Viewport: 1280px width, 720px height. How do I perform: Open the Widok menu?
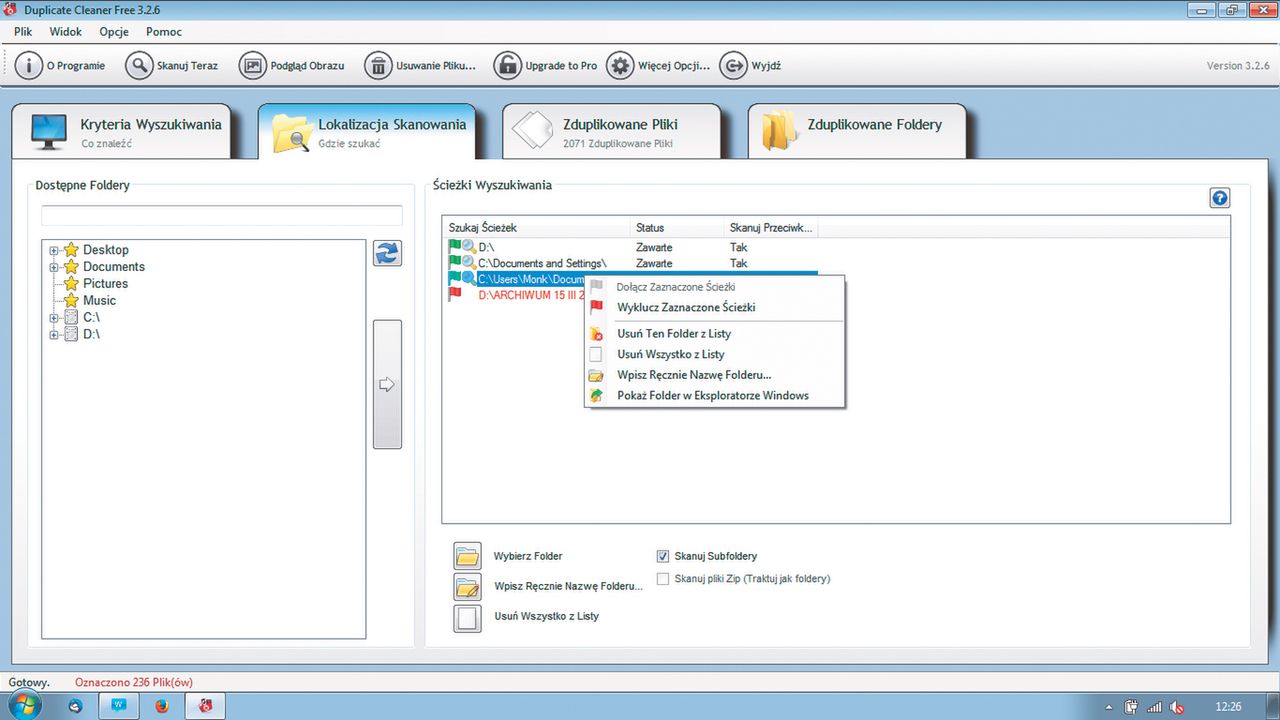point(66,32)
